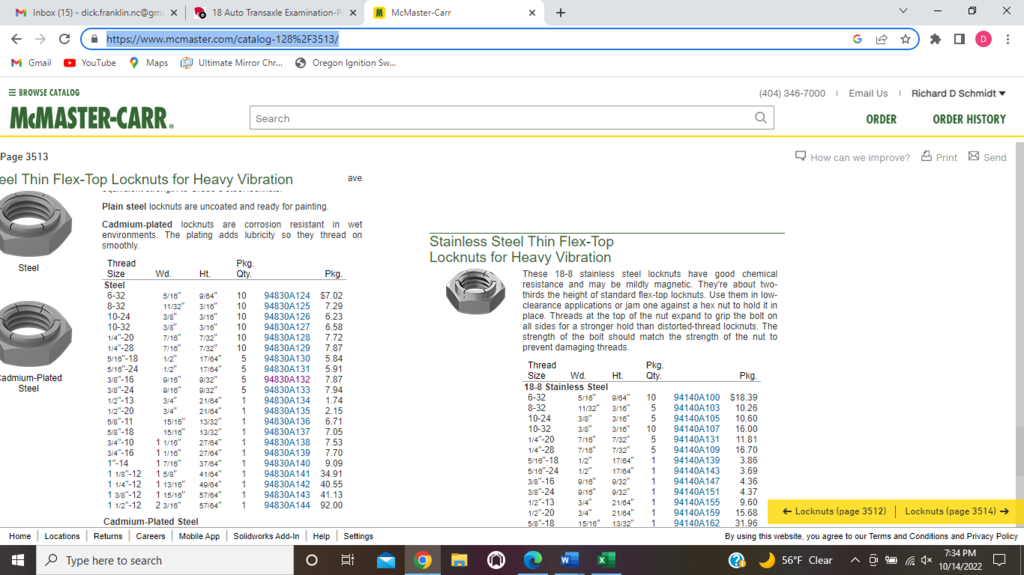Screen dimensions: 1024x575
Task: Click the Email Us link
Action: (x=868, y=93)
